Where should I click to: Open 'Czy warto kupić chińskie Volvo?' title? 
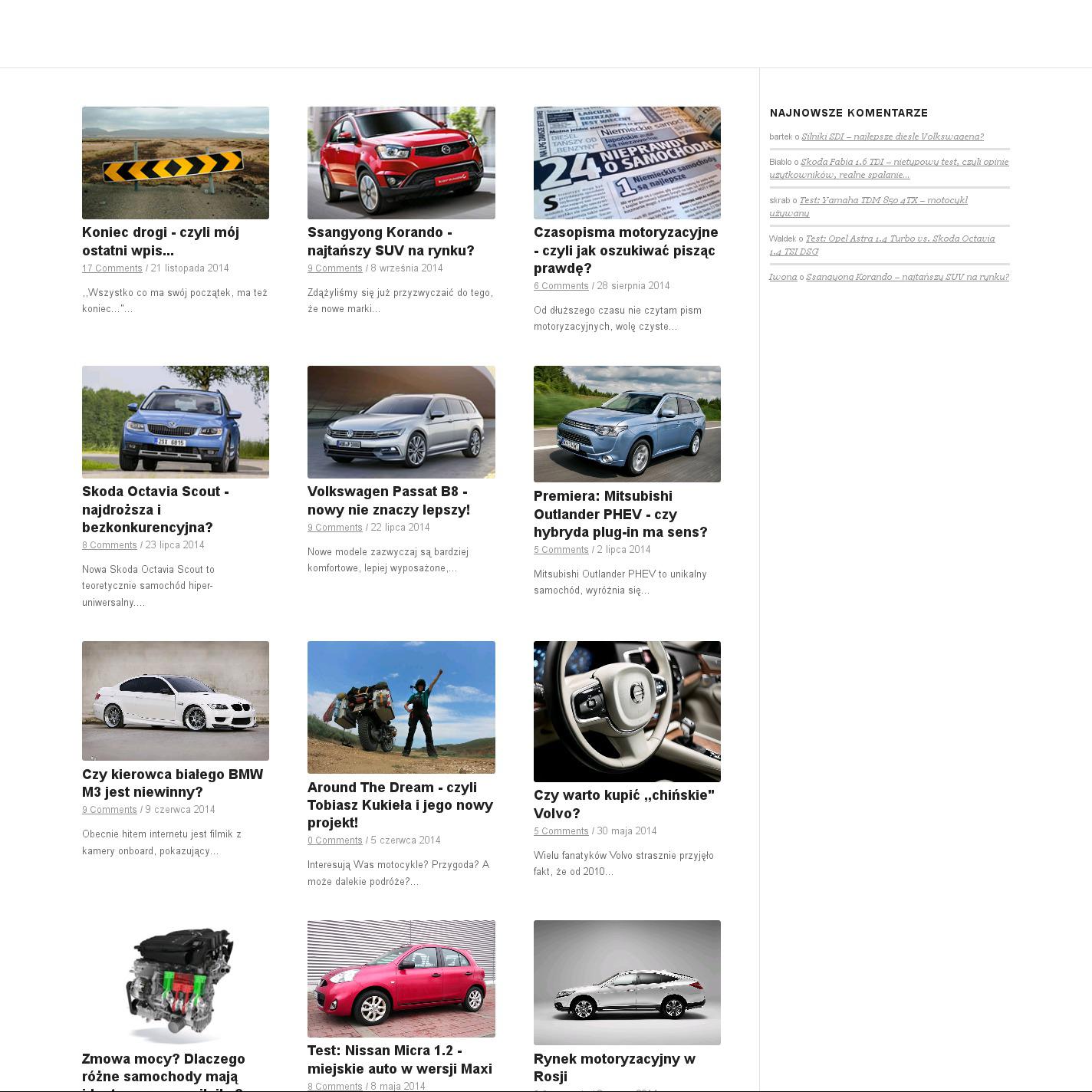(x=623, y=804)
